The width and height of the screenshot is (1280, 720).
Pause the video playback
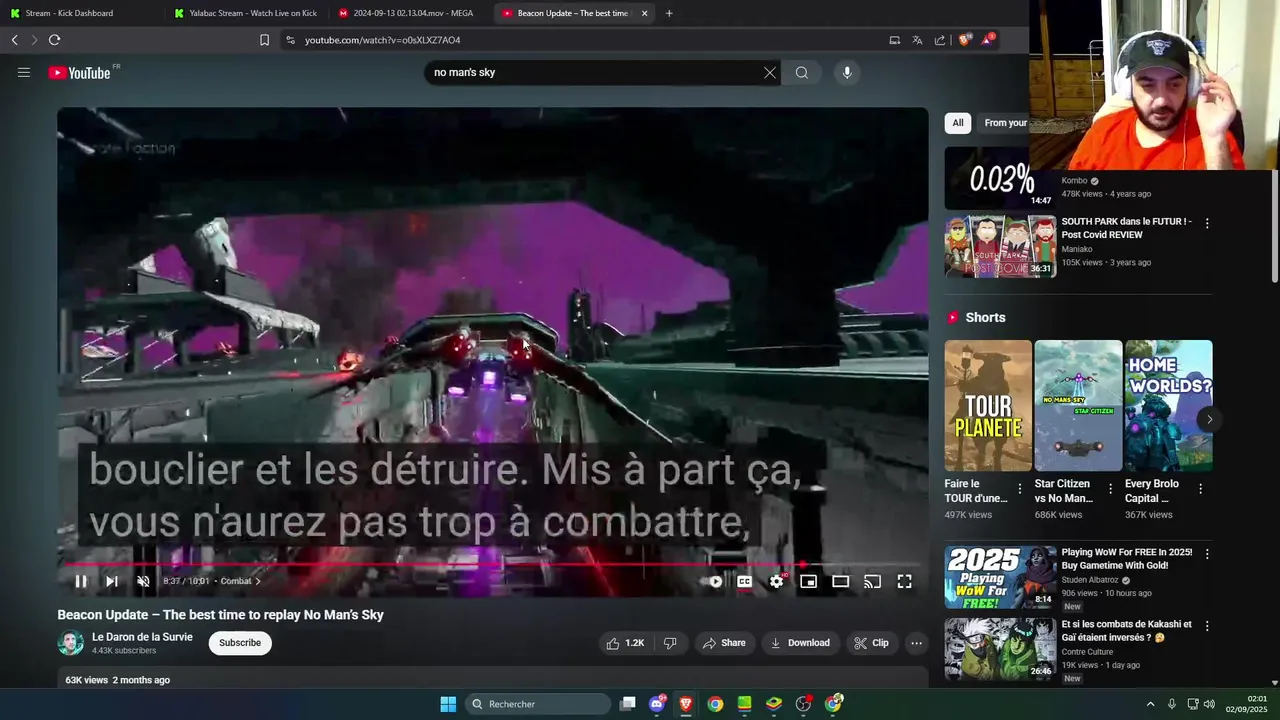pos(81,581)
